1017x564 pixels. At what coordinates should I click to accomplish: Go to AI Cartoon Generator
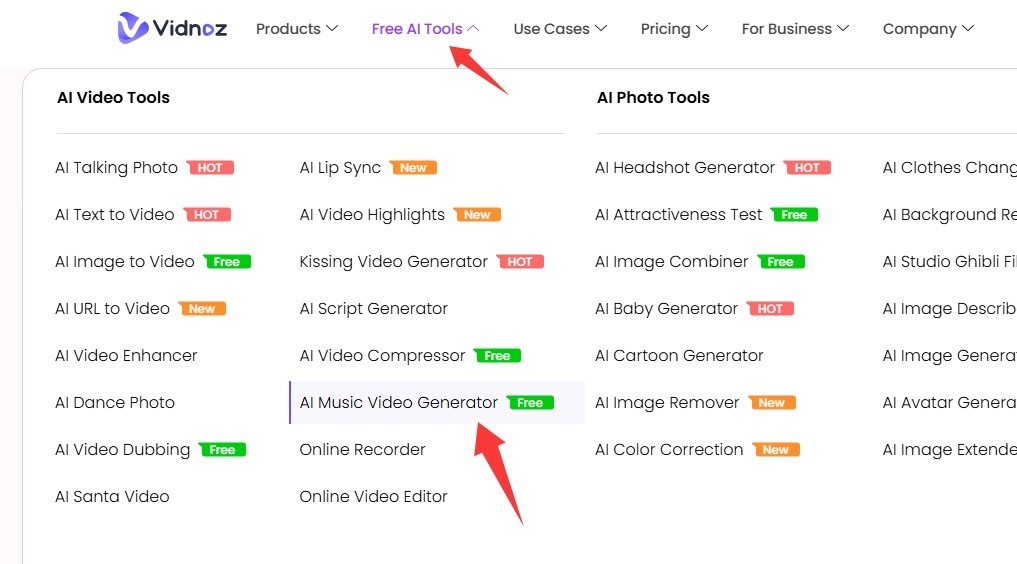pyautogui.click(x=679, y=356)
